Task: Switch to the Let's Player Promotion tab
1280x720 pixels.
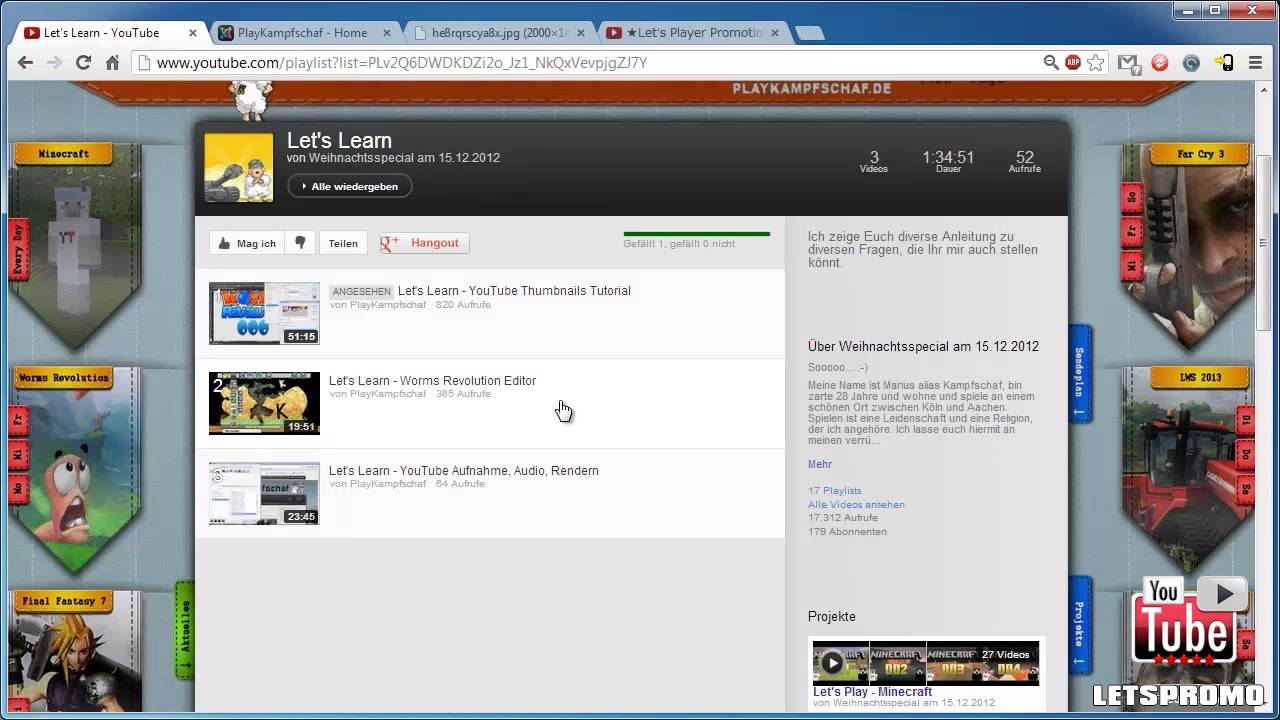Action: pyautogui.click(x=693, y=33)
